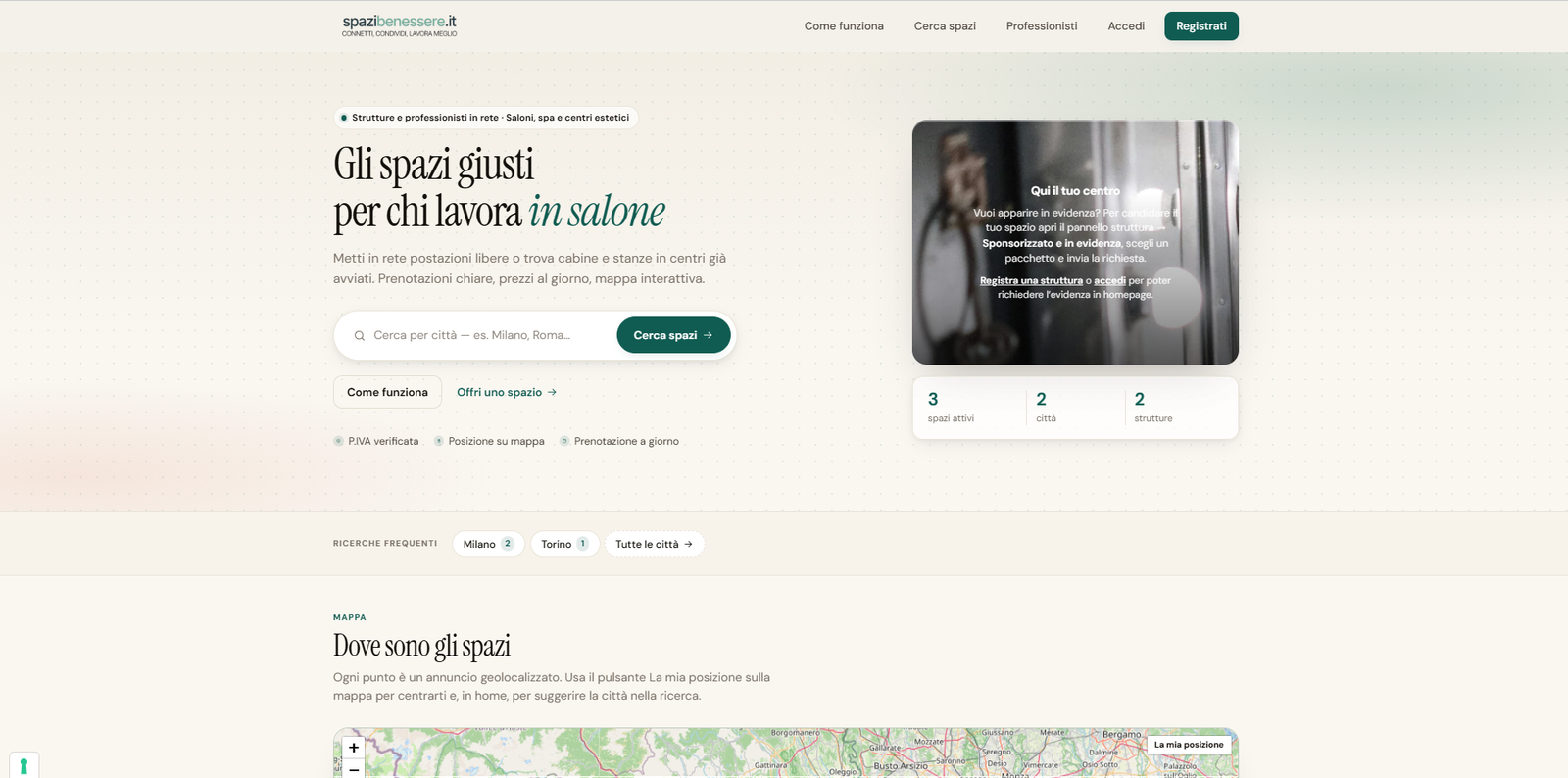Click the Posizione su mappa badge icon
The width and height of the screenshot is (1568, 778).
pyautogui.click(x=439, y=441)
